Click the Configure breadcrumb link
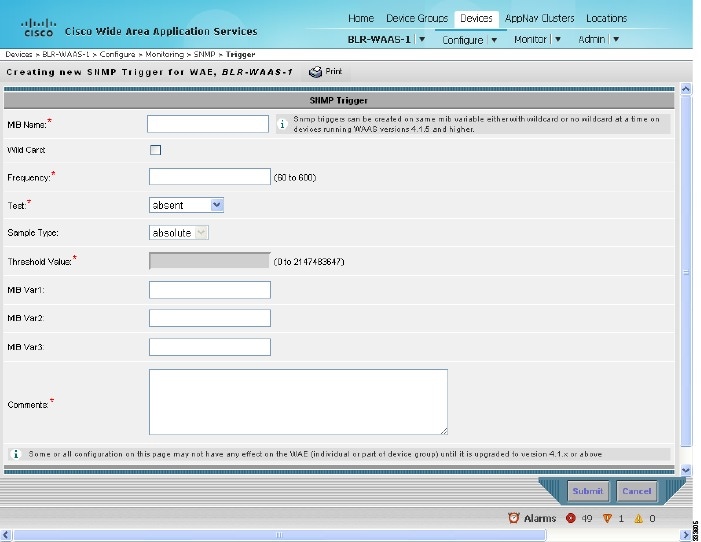701x542 pixels. 118,54
